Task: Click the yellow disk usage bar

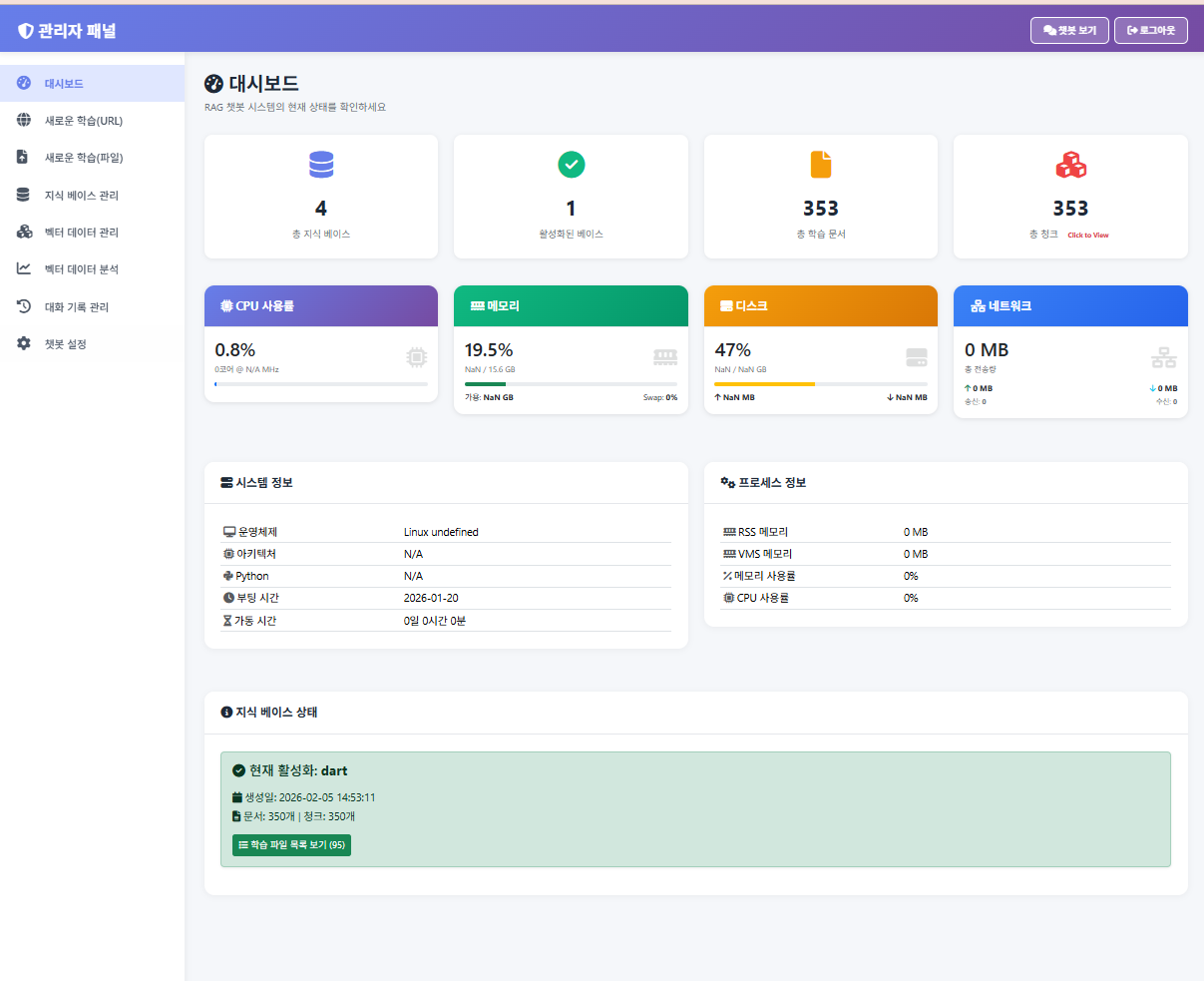Action: click(764, 384)
